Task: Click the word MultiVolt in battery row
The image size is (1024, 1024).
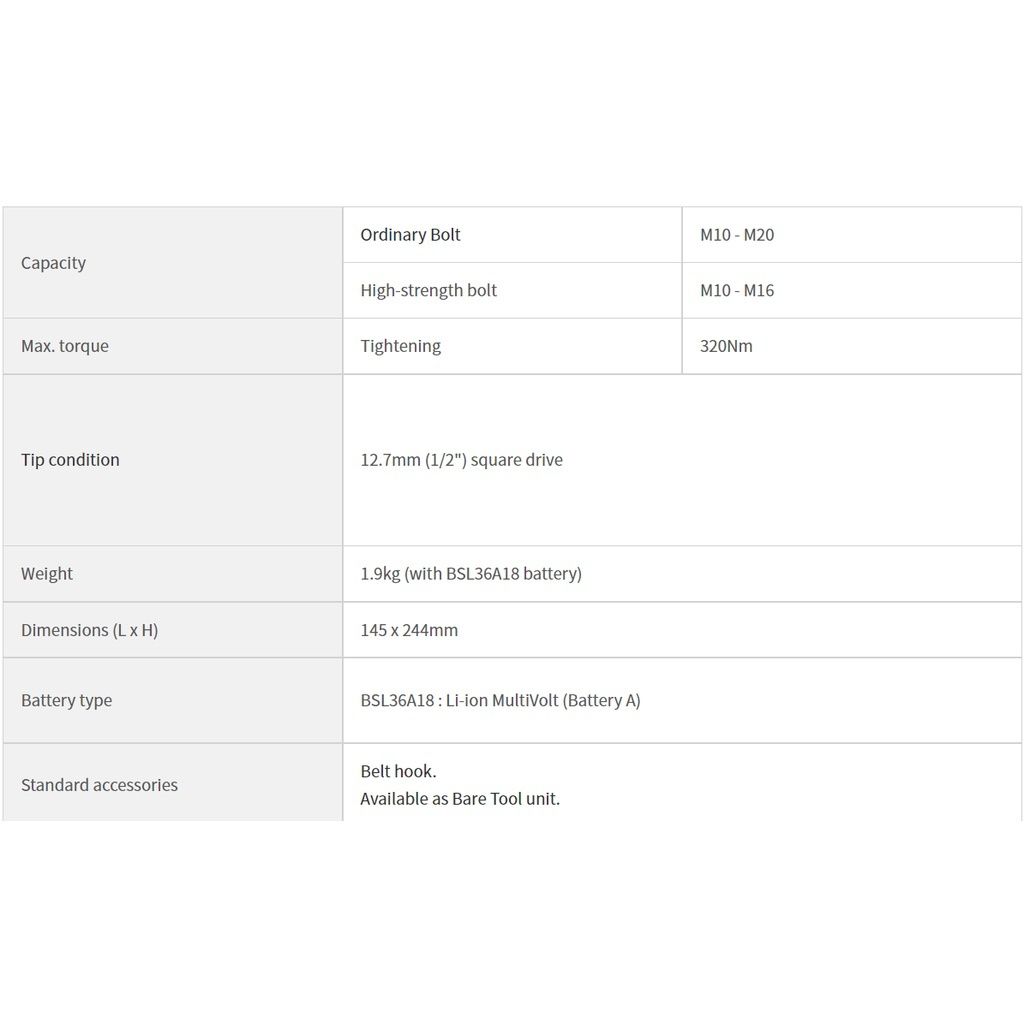Action: point(526,700)
